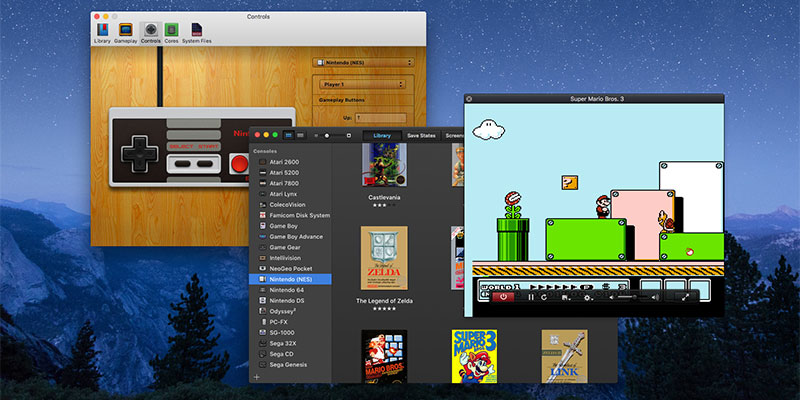The width and height of the screenshot is (800, 400).
Task: Click the Library tab in main window
Action: click(x=381, y=135)
